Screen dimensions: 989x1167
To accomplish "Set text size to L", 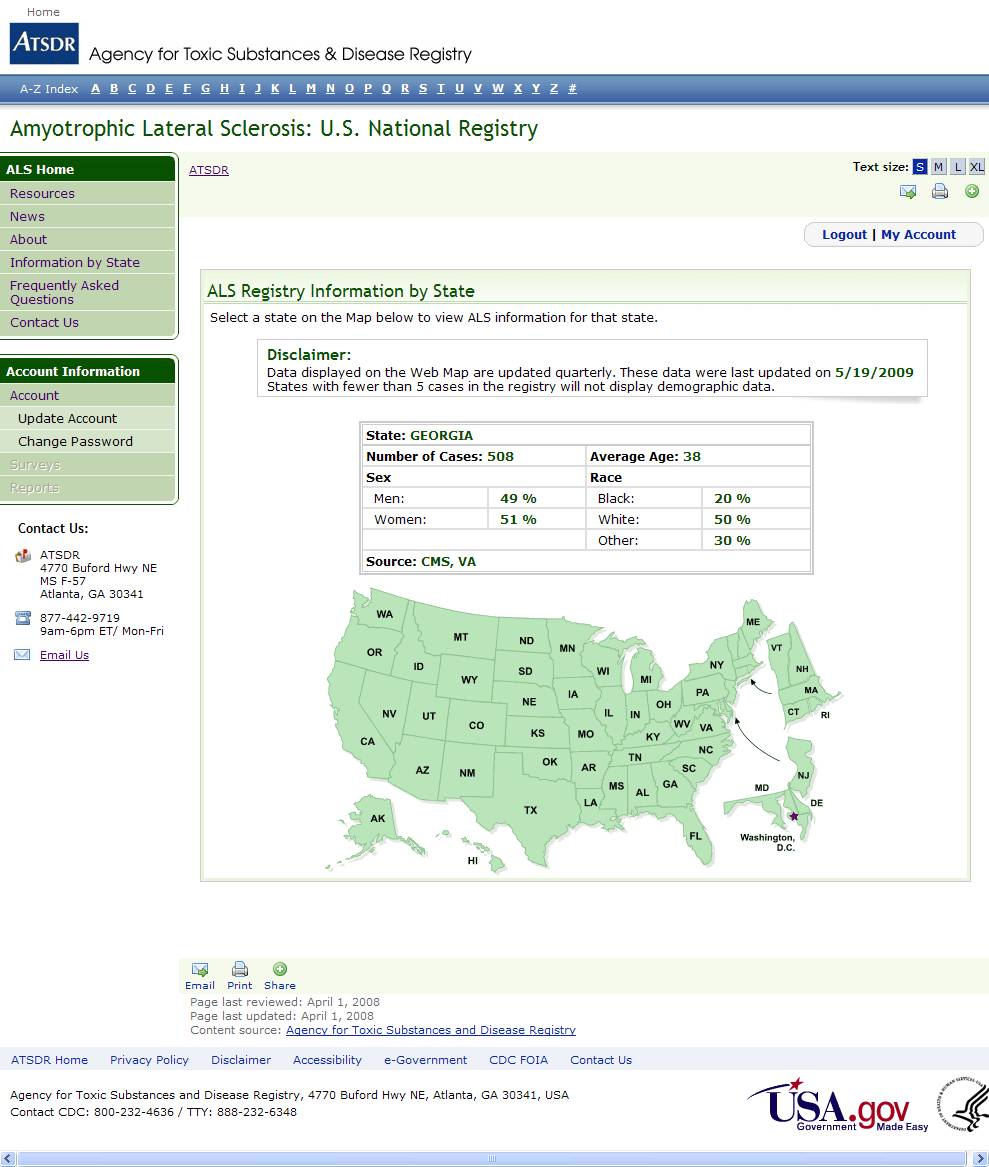I will coord(958,167).
